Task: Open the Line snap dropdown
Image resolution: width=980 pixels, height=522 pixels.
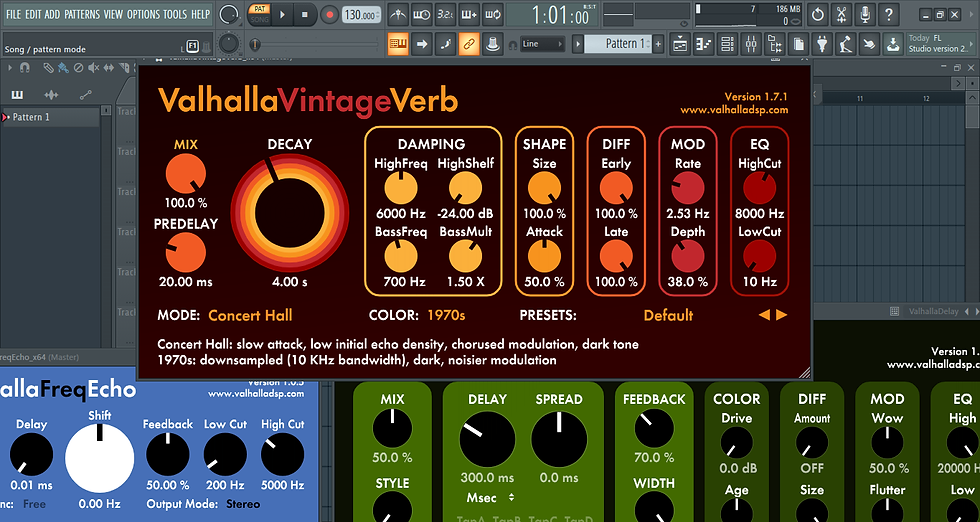Action: [x=542, y=44]
